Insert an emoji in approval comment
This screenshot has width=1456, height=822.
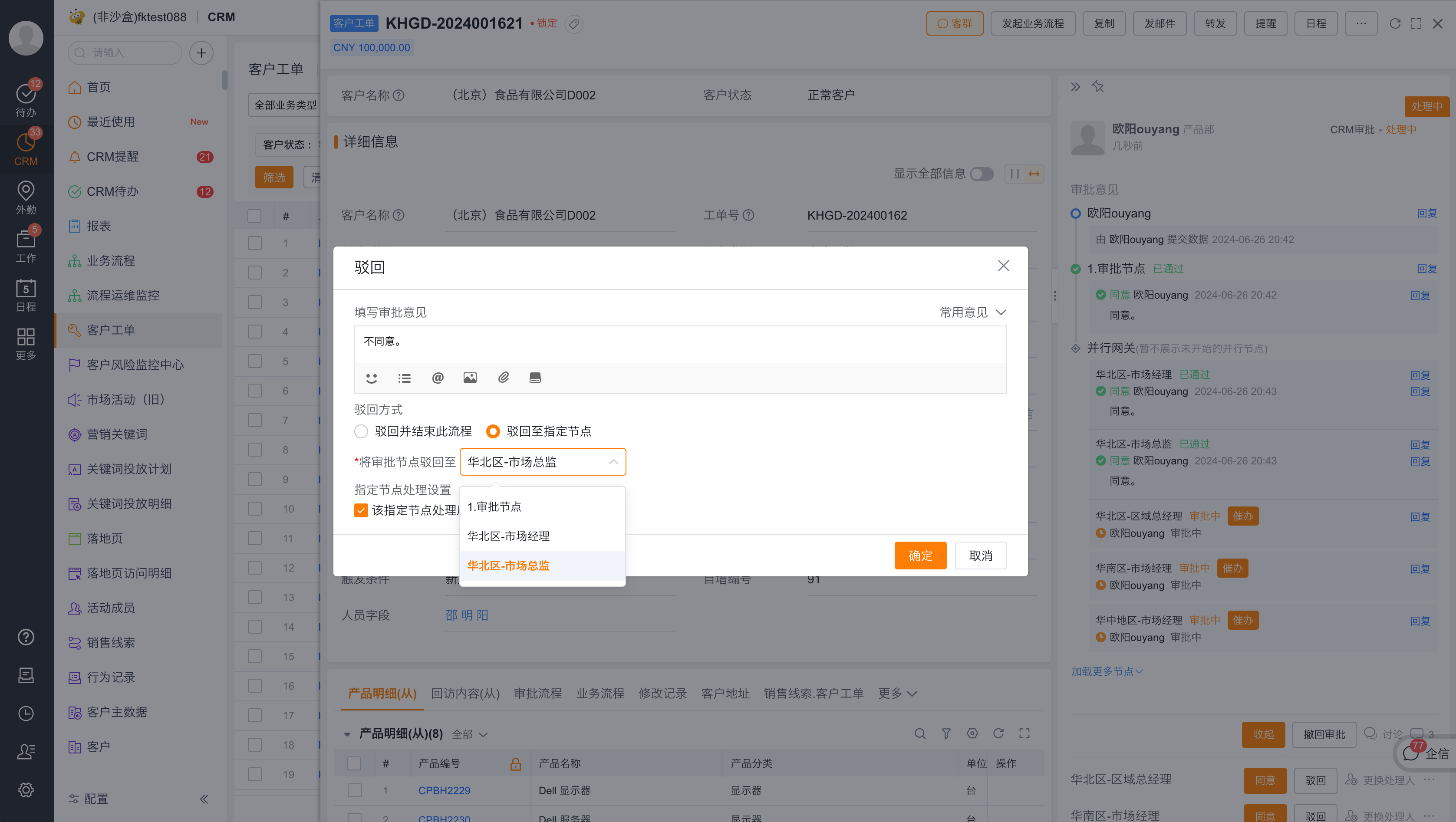coord(371,378)
